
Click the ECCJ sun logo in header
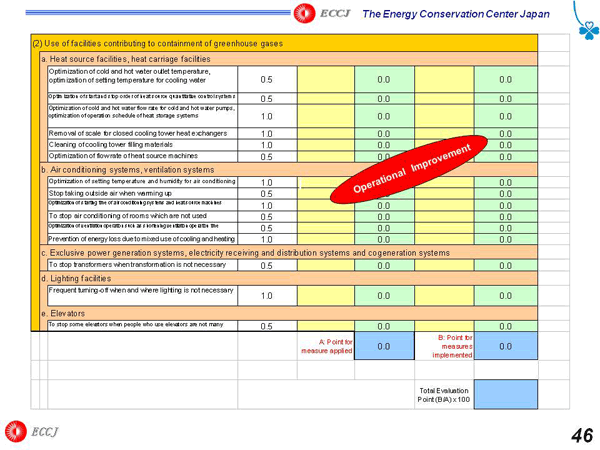[x=304, y=13]
